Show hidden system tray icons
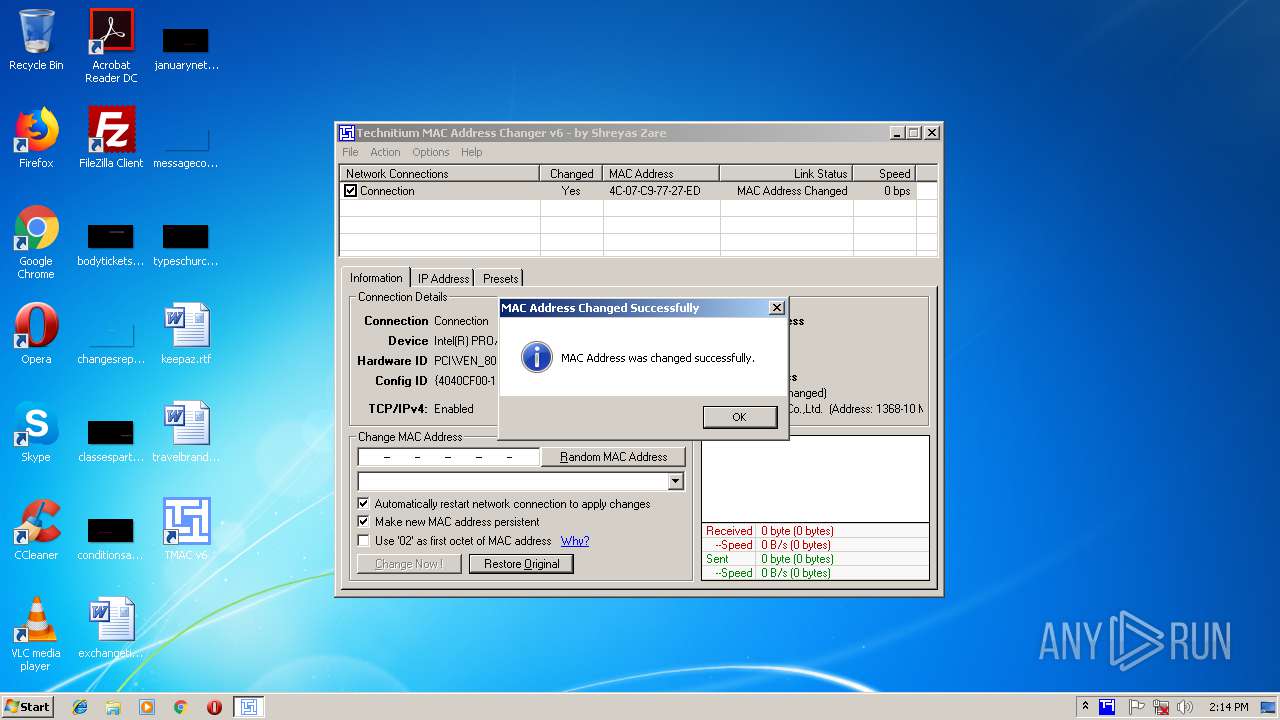 coord(1086,707)
